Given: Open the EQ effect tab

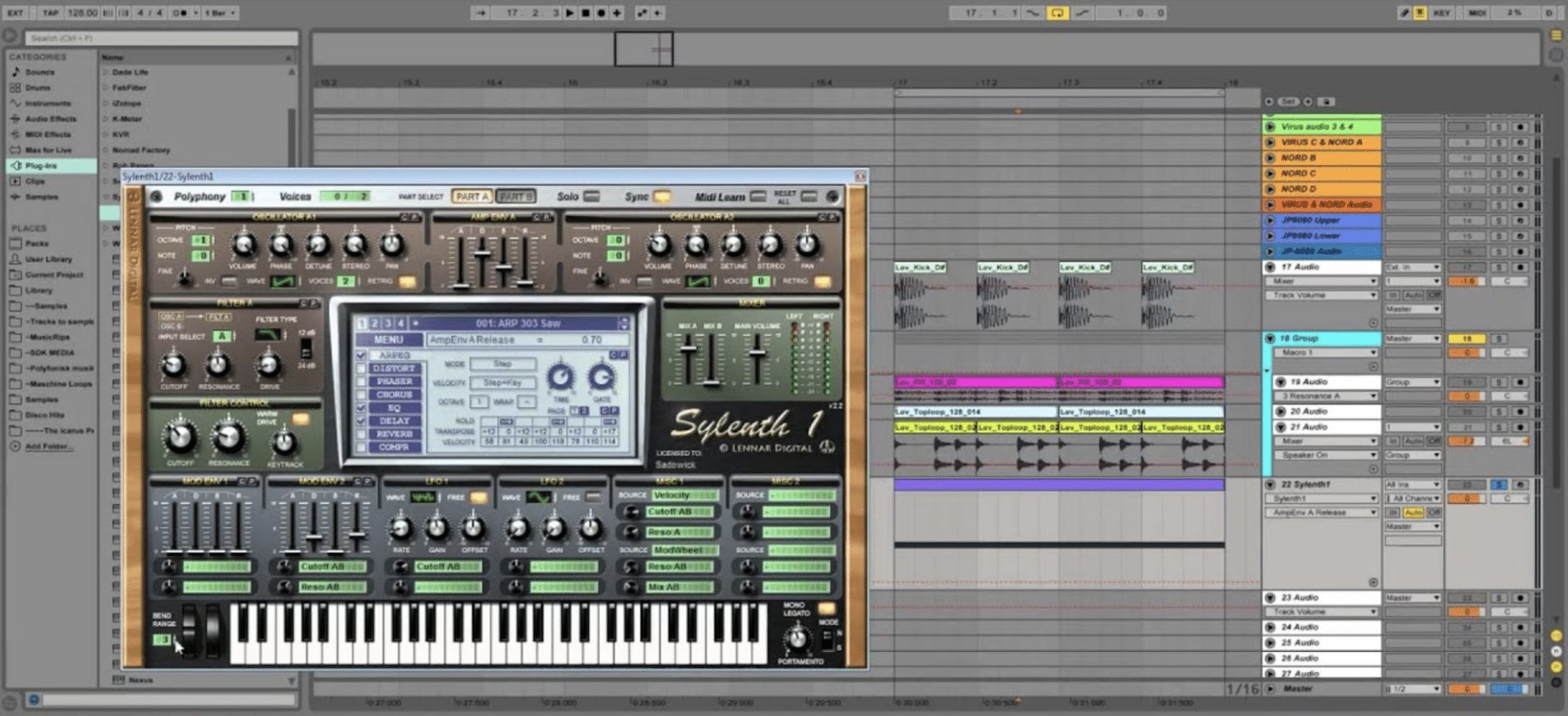Looking at the screenshot, I should 395,408.
